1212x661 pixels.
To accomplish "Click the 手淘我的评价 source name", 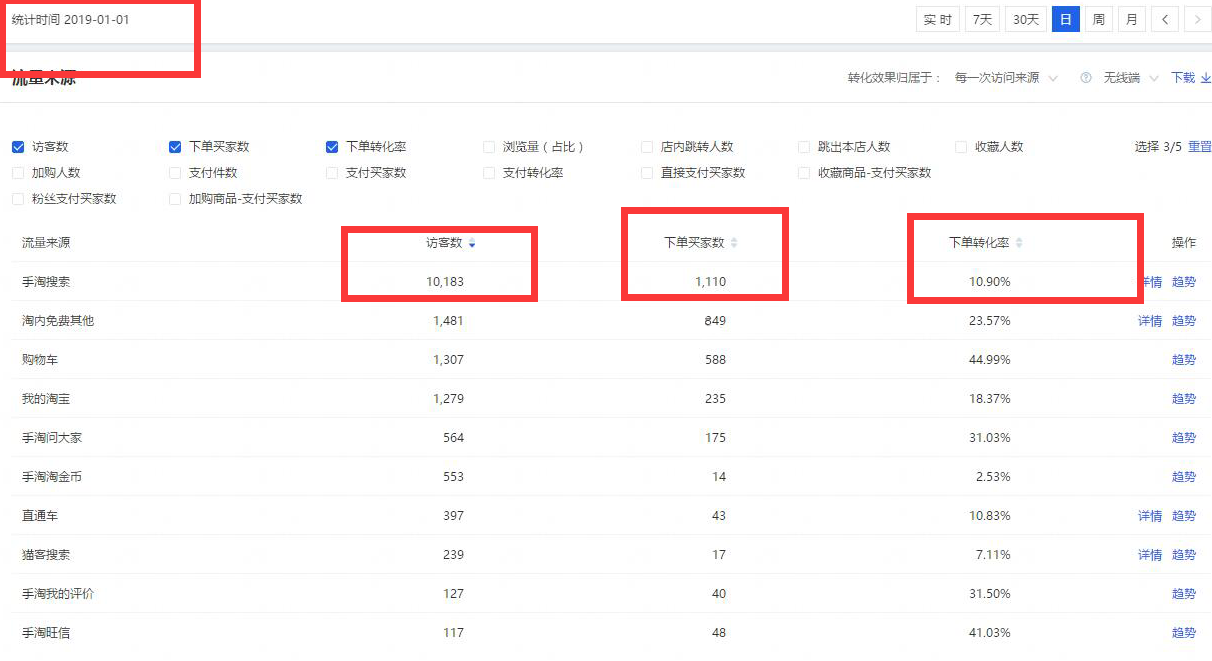I will [58, 594].
